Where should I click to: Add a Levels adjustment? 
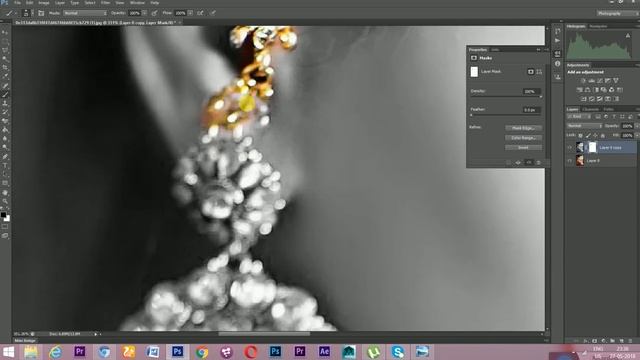pyautogui.click(x=591, y=81)
